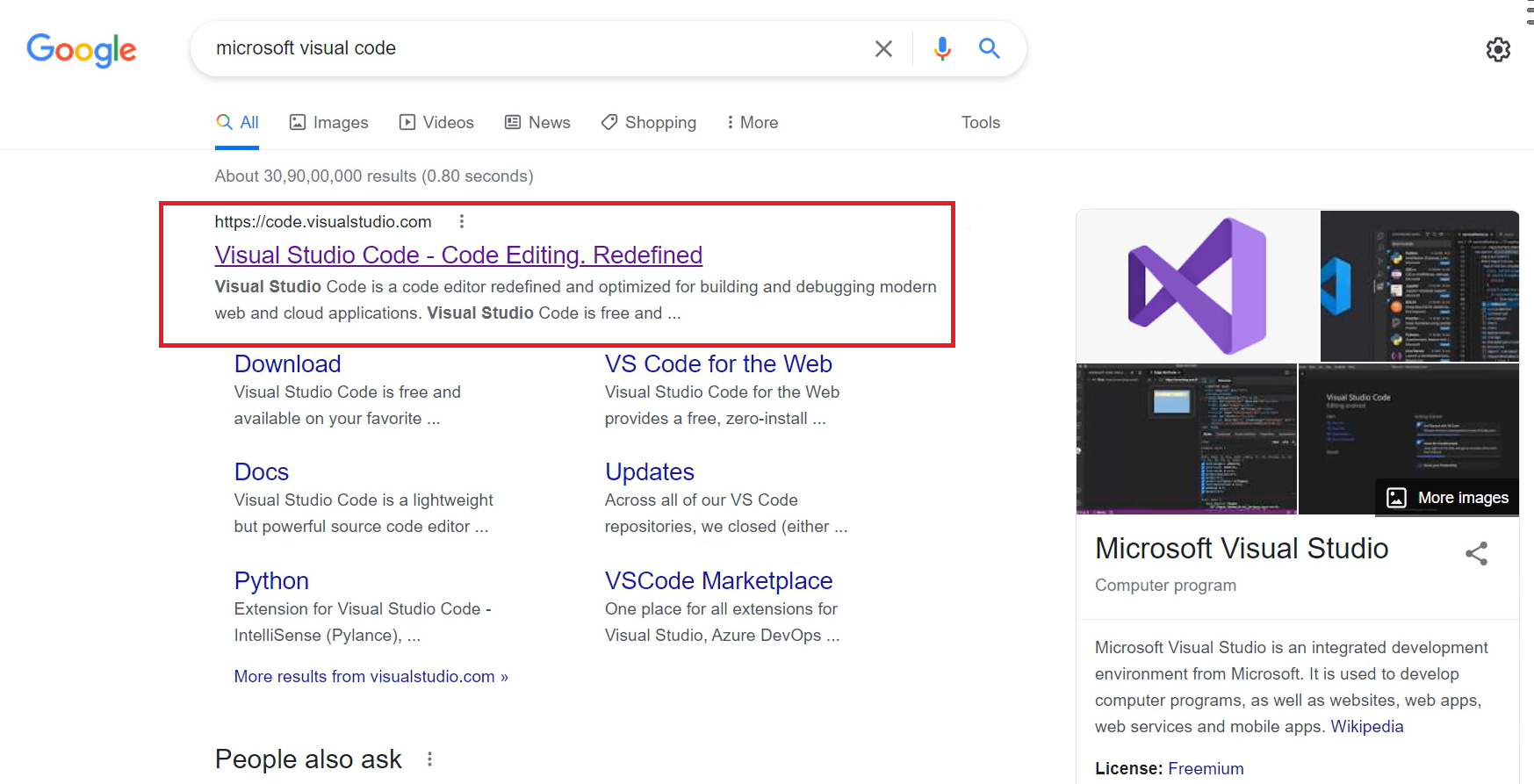Image resolution: width=1534 pixels, height=784 pixels.
Task: Click the 'Computer program' subtitle
Action: tap(1165, 586)
